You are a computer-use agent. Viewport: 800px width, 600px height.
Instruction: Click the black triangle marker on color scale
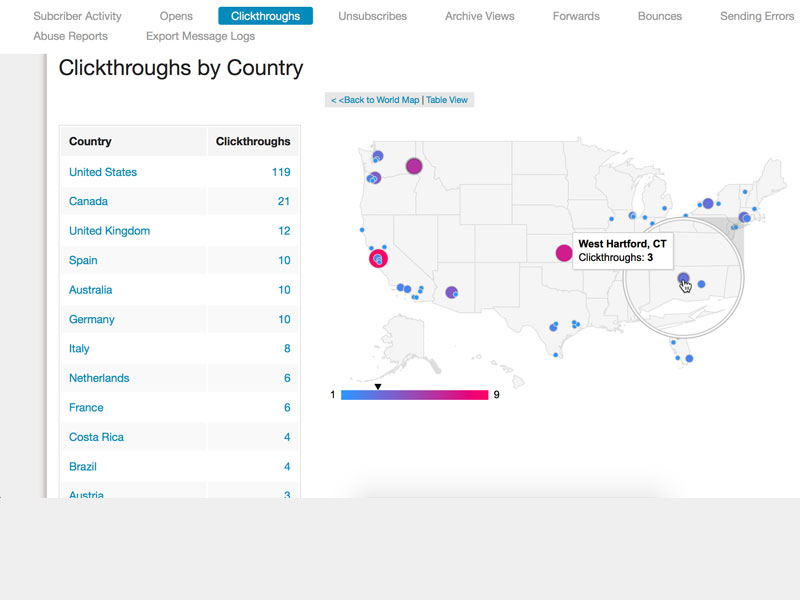tap(378, 386)
